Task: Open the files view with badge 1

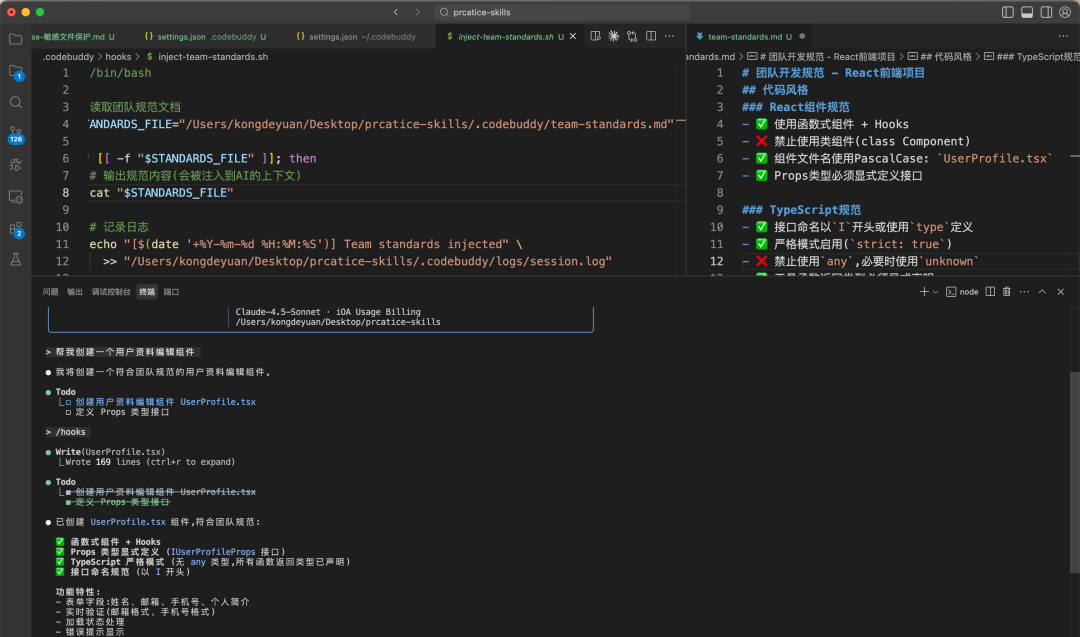Action: click(x=15, y=72)
